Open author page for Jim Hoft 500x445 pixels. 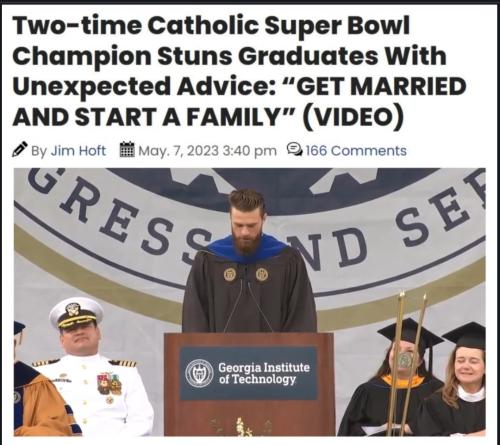point(78,151)
